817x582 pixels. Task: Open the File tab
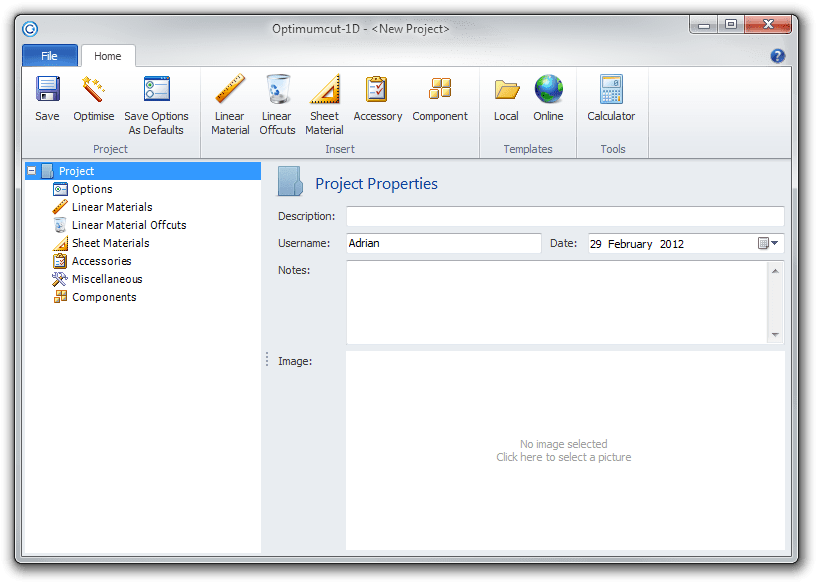tap(50, 56)
